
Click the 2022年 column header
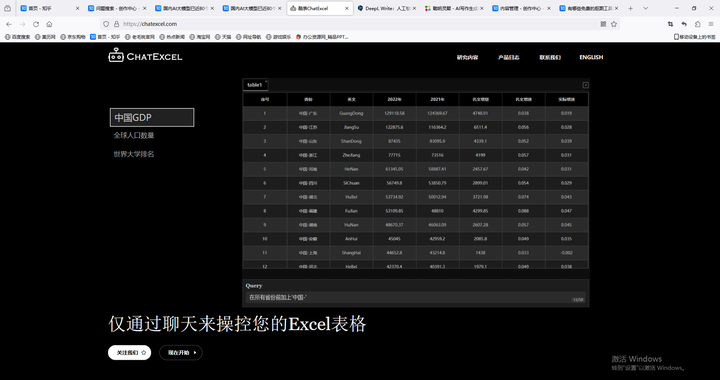[x=394, y=99]
